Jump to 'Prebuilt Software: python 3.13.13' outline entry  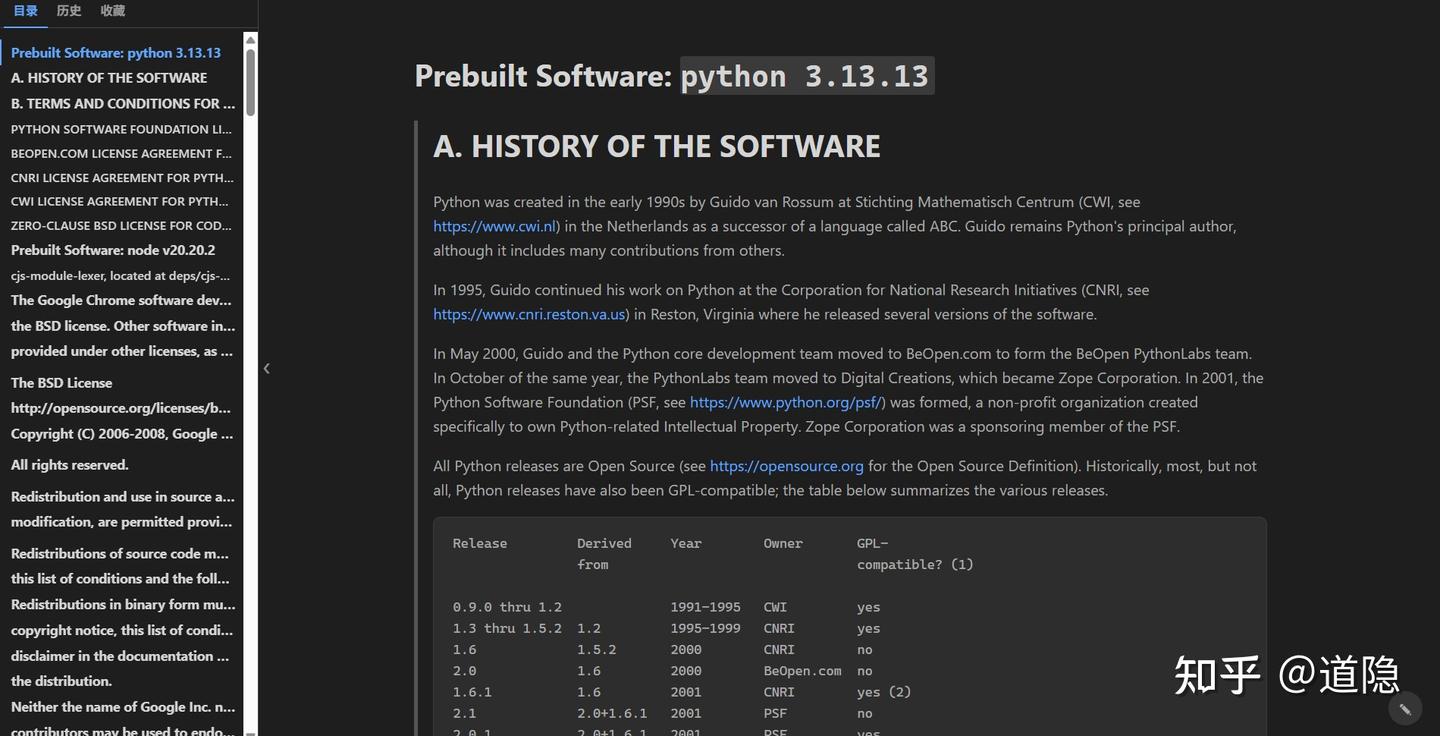[x=116, y=53]
